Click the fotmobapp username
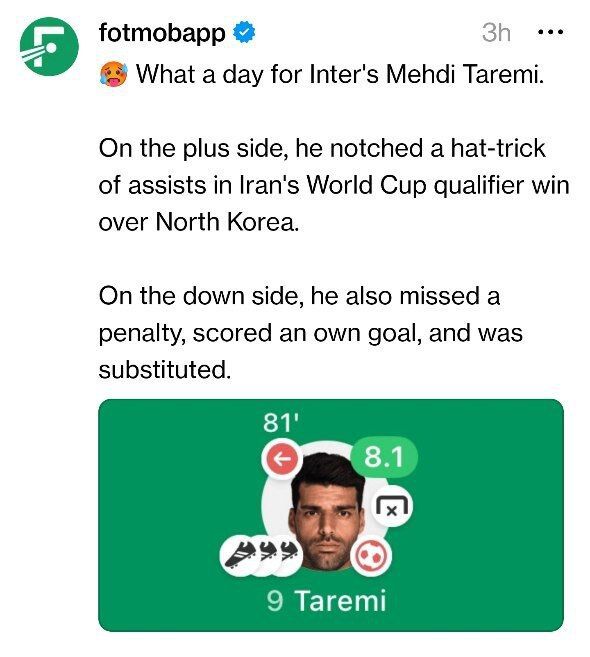Image resolution: width=590 pixels, height=657 pixels. (x=162, y=33)
